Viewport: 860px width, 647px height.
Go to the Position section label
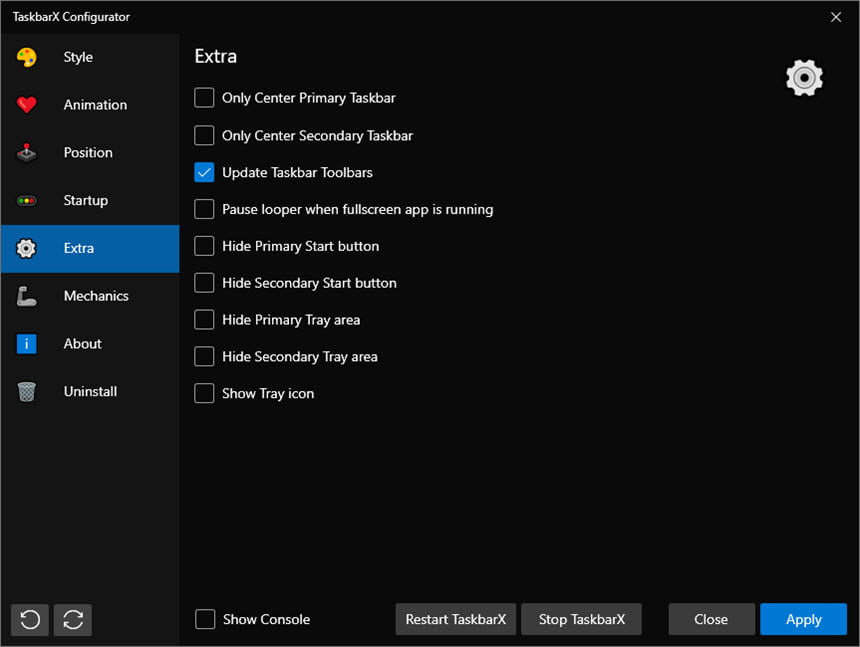point(88,152)
